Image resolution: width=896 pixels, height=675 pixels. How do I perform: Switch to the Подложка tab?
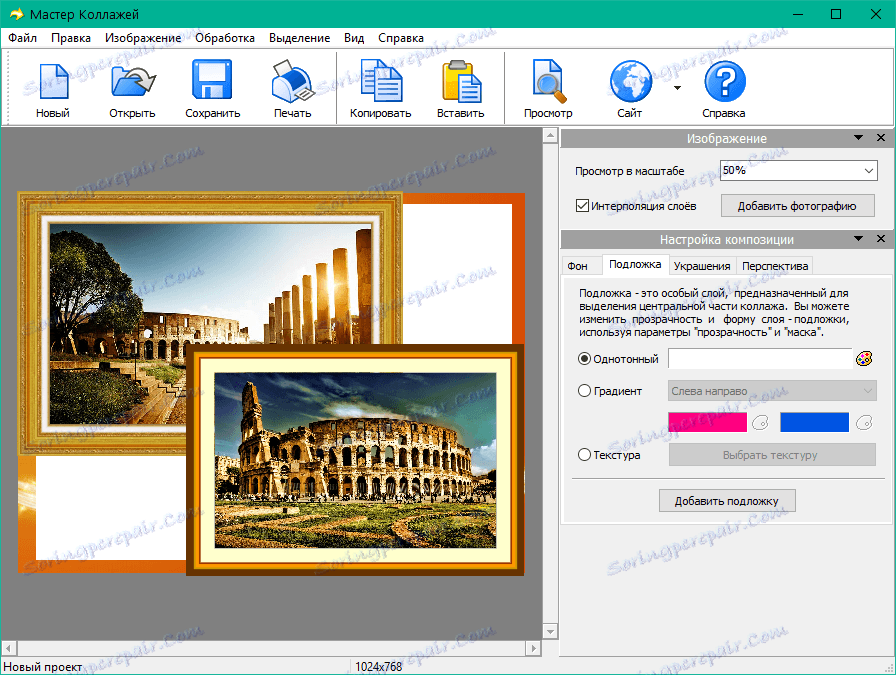click(635, 264)
